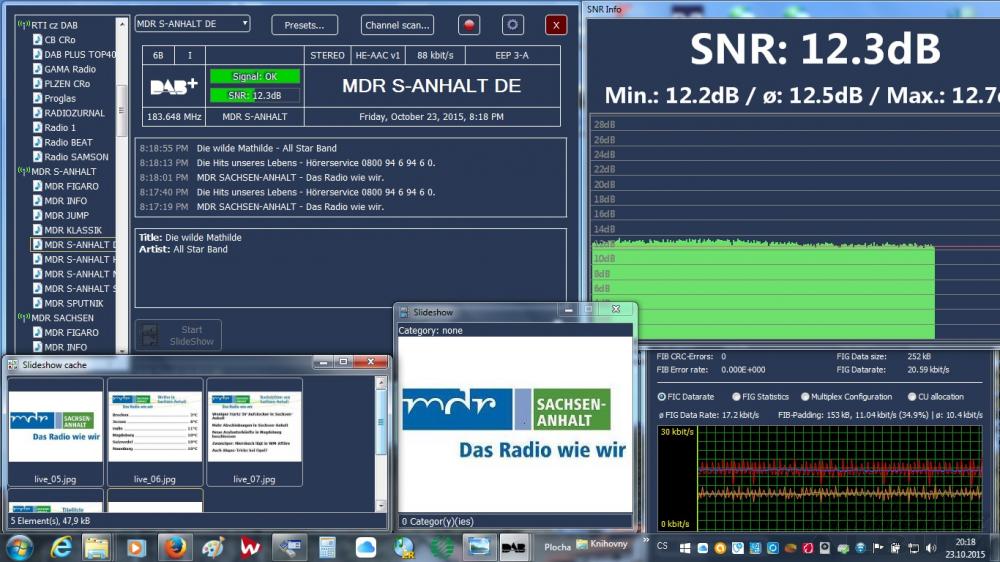Image resolution: width=1000 pixels, height=562 pixels.
Task: Open the Windows Start menu
Action: tap(19, 548)
